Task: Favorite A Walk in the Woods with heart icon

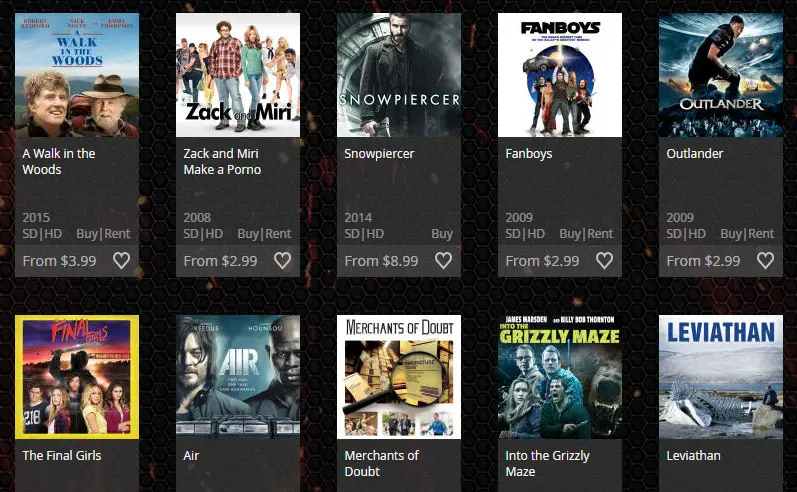Action: point(121,261)
